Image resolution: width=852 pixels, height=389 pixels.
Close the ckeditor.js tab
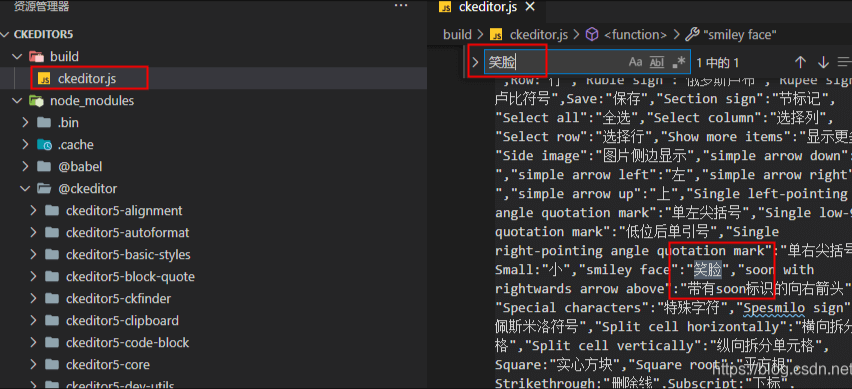(x=531, y=7)
